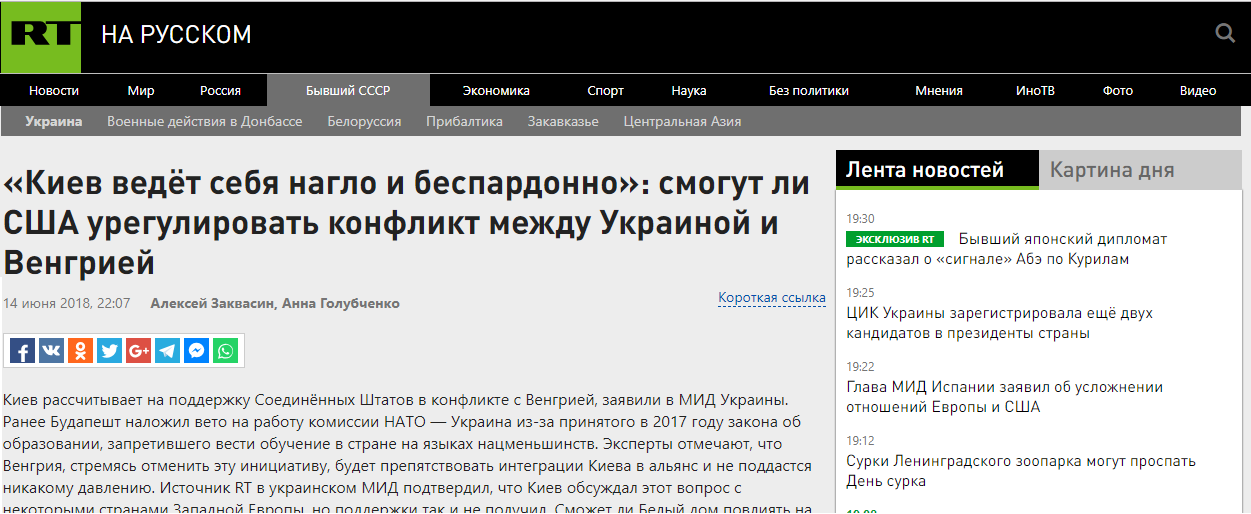The image size is (1251, 514).
Task: Click the 19:30 news timestamp
Action: click(860, 218)
